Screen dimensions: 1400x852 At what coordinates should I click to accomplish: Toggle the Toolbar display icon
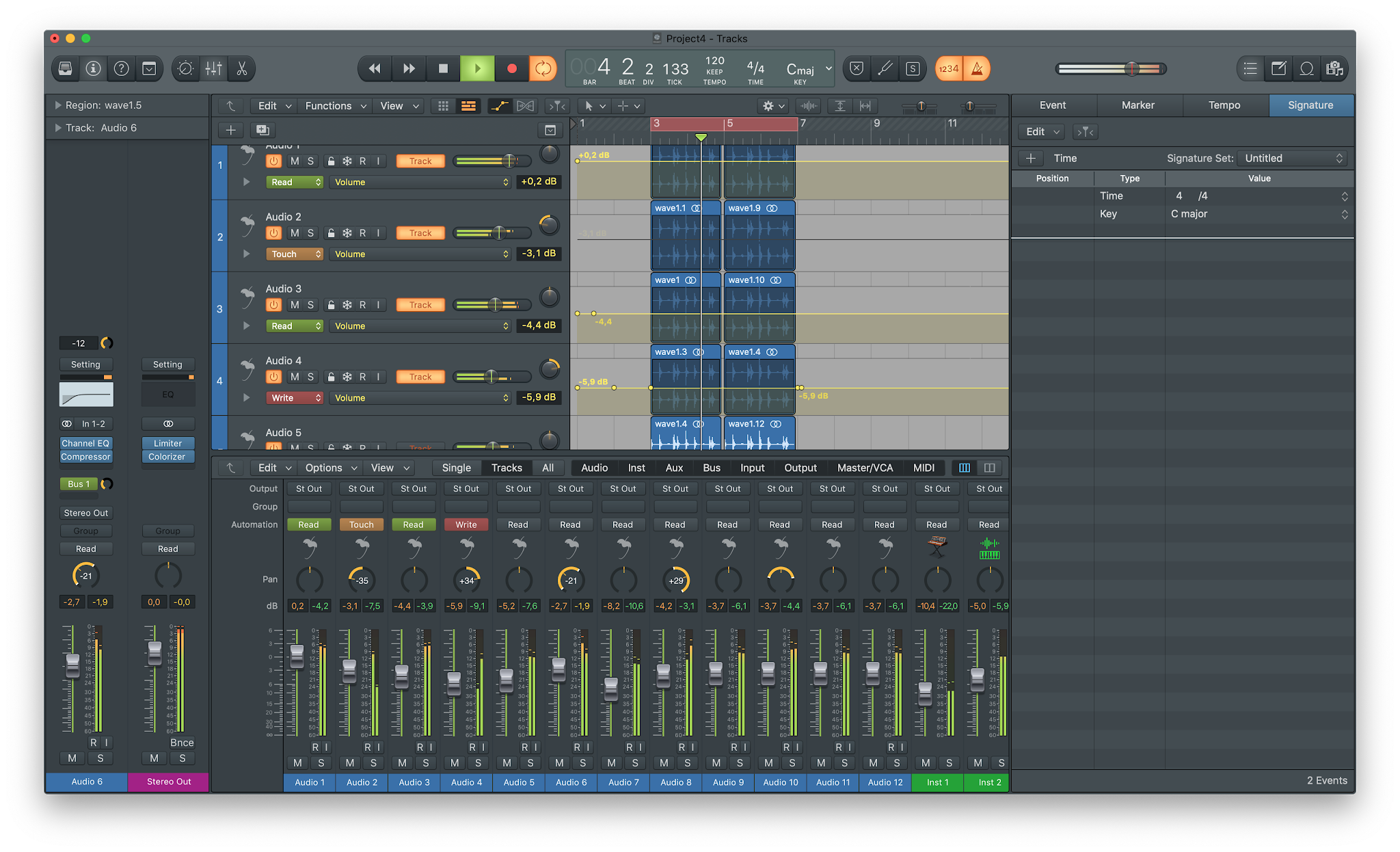[x=149, y=68]
